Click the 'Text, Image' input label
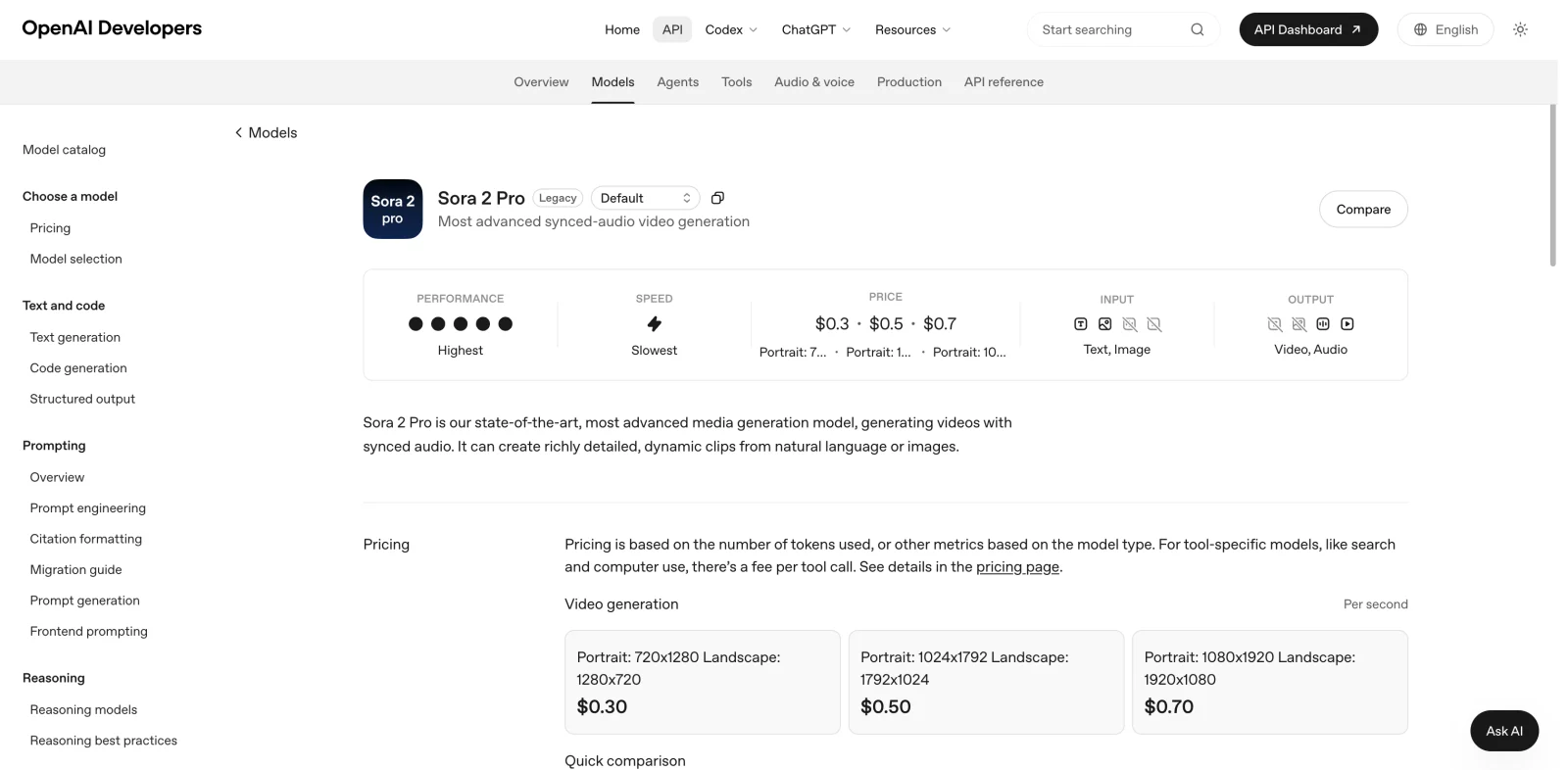Screen dimensions: 1568x770 pos(1116,350)
